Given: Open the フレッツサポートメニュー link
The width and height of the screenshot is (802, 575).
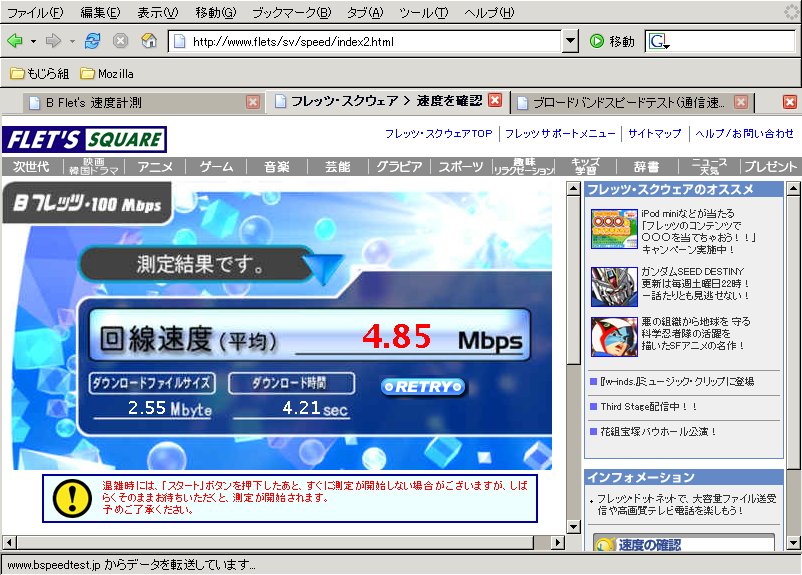Looking at the screenshot, I should (560, 134).
